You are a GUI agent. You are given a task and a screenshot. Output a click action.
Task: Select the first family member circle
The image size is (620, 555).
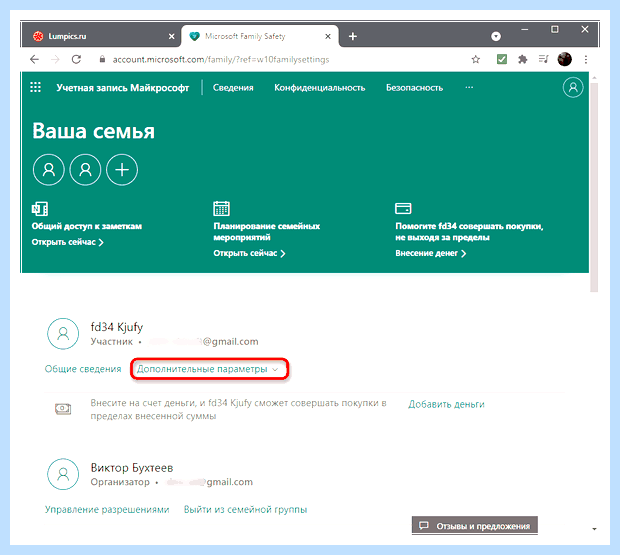coord(49,170)
